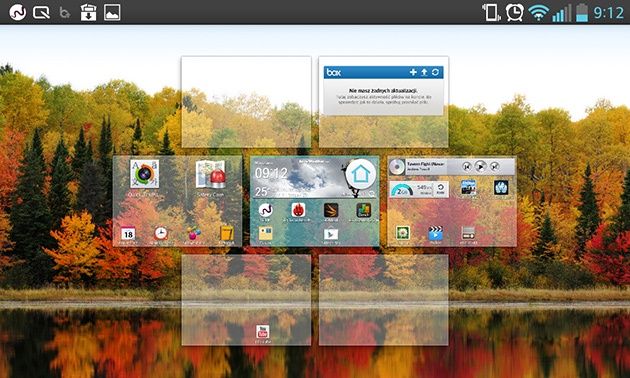The height and width of the screenshot is (378, 630).
Task: Open the dark app icon with orange swoosh
Action: coord(331,210)
